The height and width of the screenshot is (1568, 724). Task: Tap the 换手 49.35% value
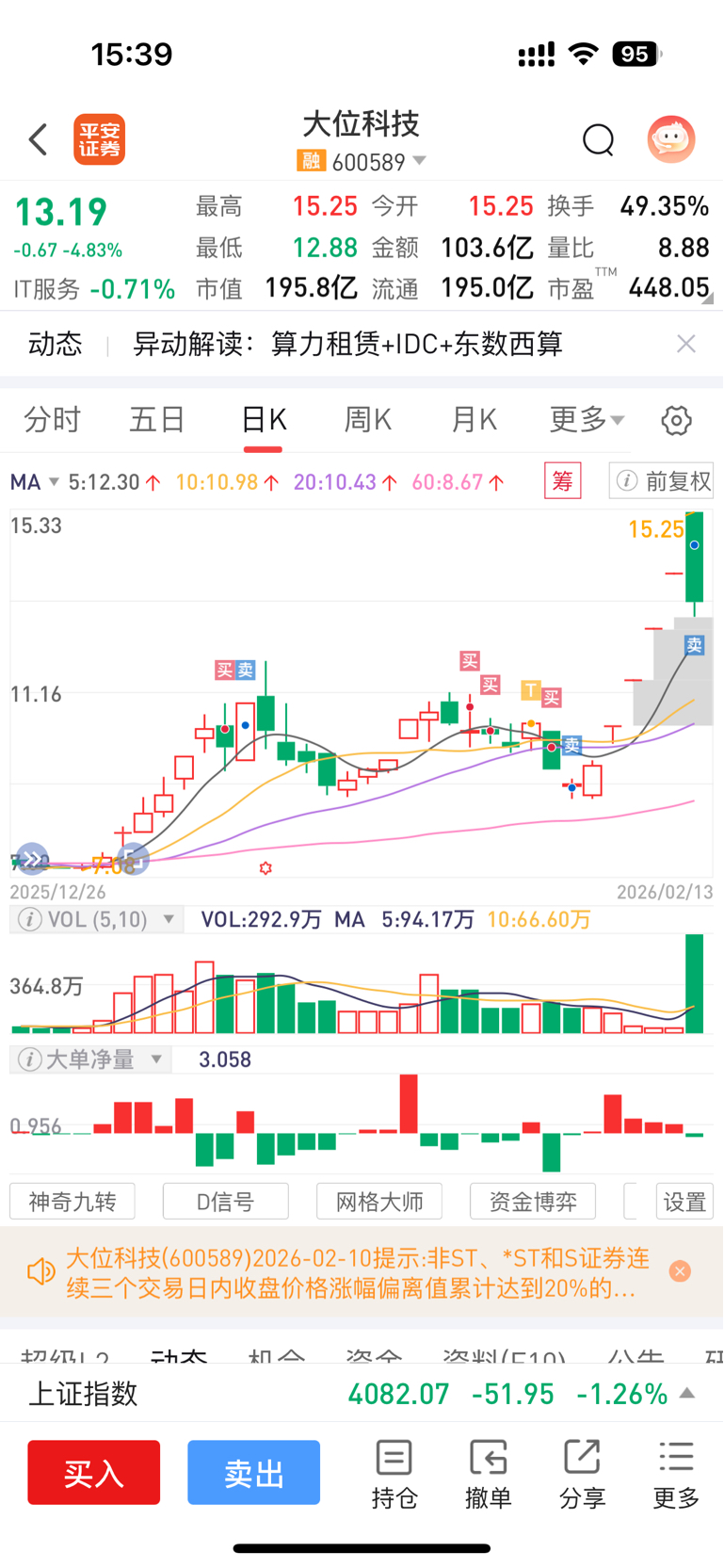click(x=664, y=206)
